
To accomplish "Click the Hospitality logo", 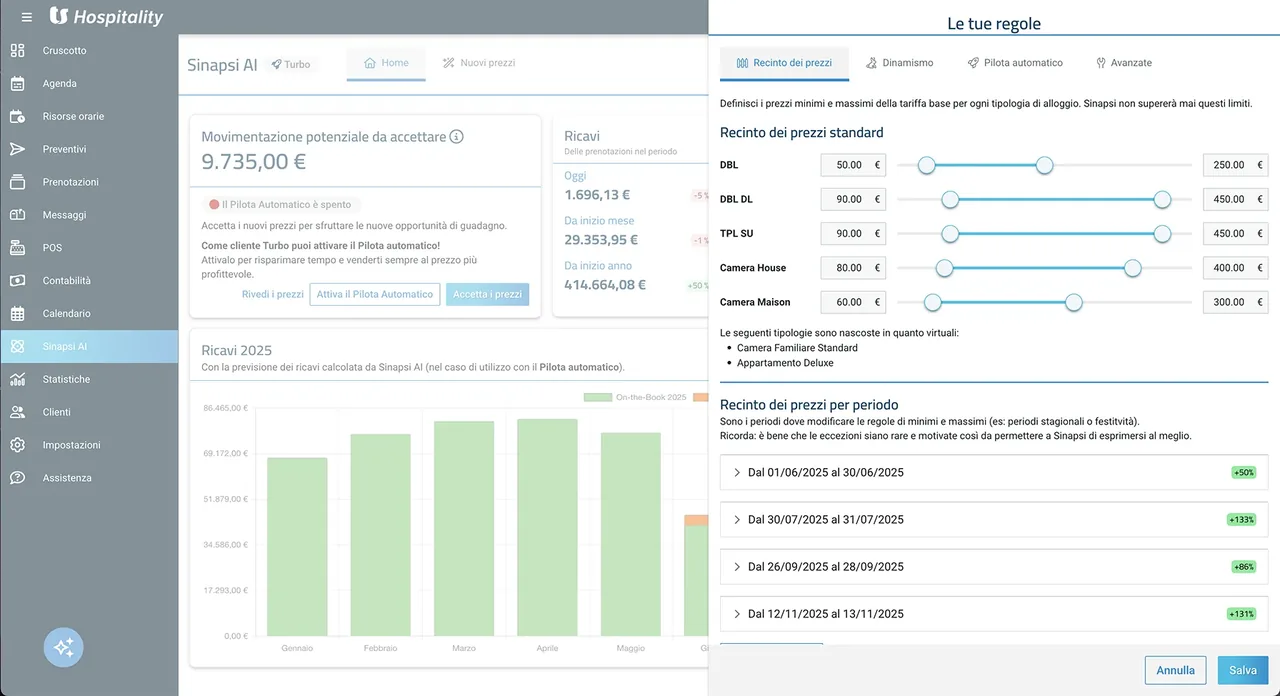I will click(105, 17).
